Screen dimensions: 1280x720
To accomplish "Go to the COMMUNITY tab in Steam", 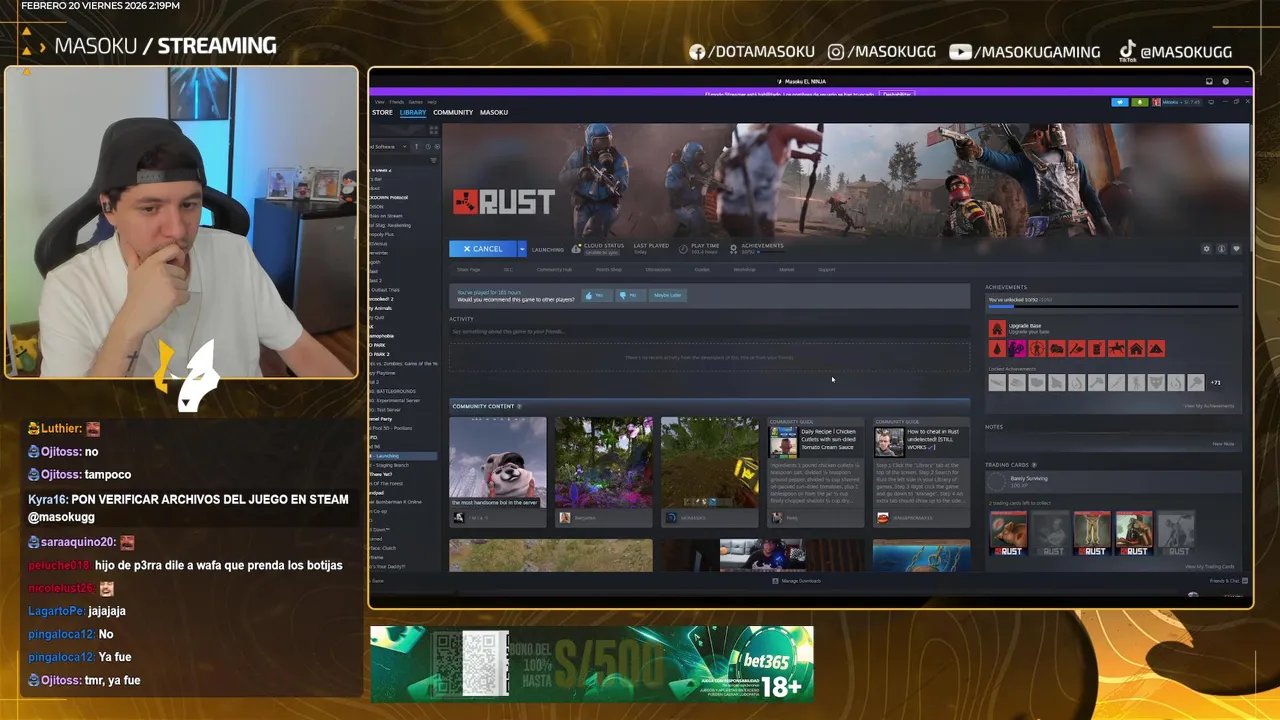I will coord(453,112).
